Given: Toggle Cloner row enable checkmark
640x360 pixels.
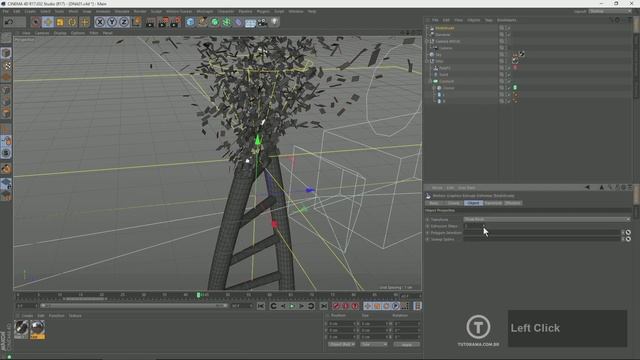Looking at the screenshot, I should tap(509, 88).
